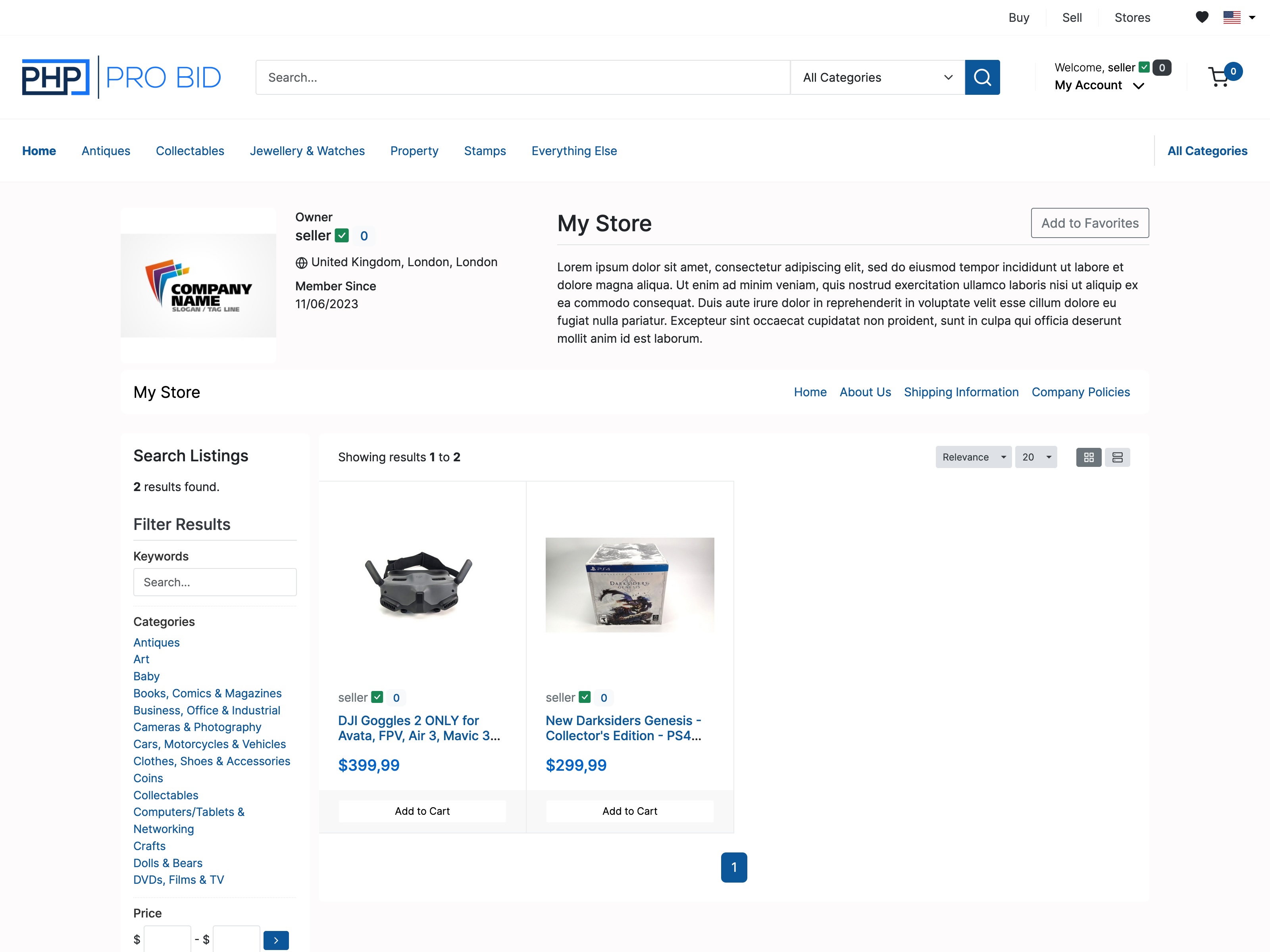Open the Jewellery & Watches menu
The width and height of the screenshot is (1270, 952).
[x=307, y=150]
